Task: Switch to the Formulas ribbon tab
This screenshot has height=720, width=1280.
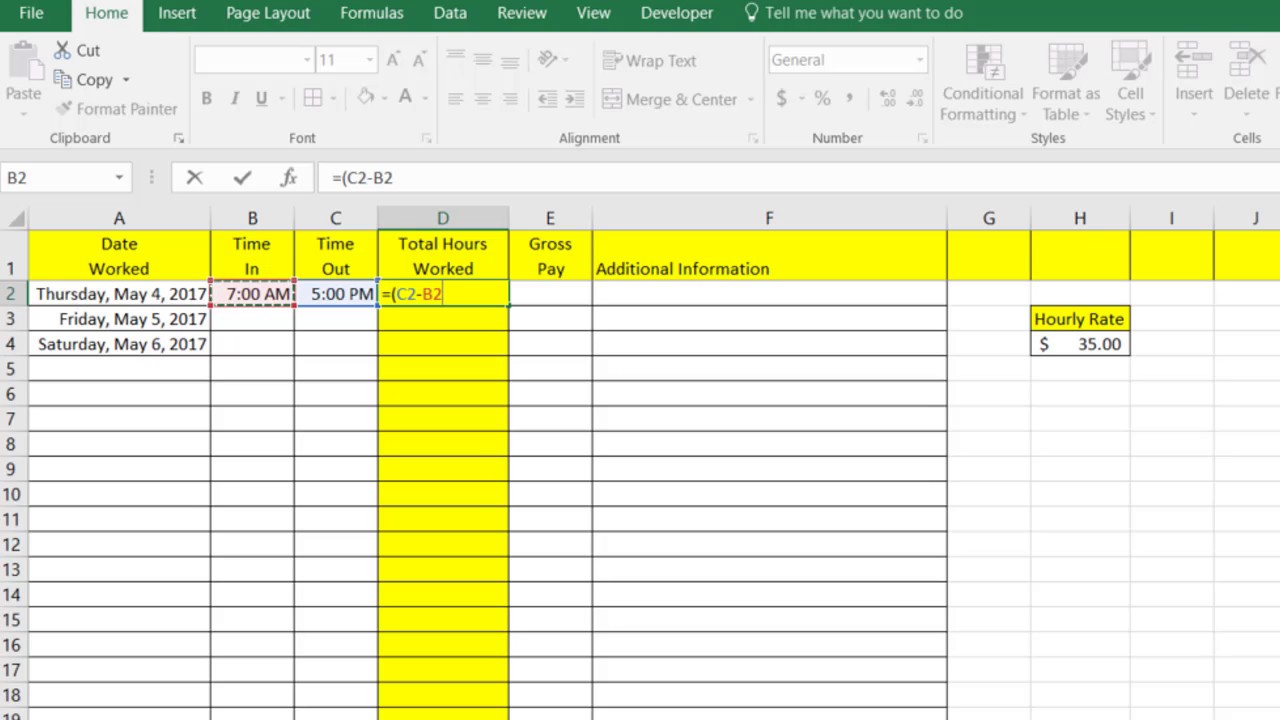Action: 371,13
